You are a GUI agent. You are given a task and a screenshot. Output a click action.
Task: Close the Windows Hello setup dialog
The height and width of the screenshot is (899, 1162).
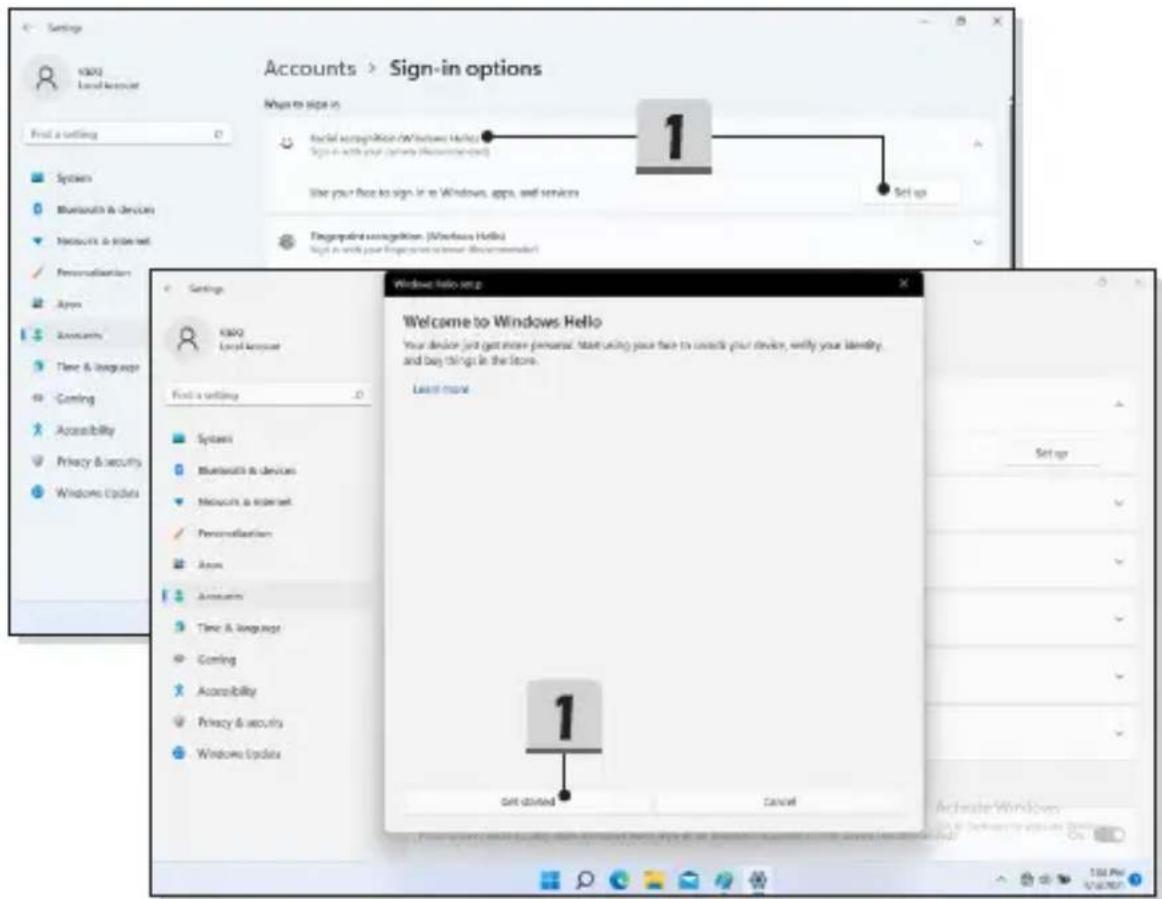[903, 284]
